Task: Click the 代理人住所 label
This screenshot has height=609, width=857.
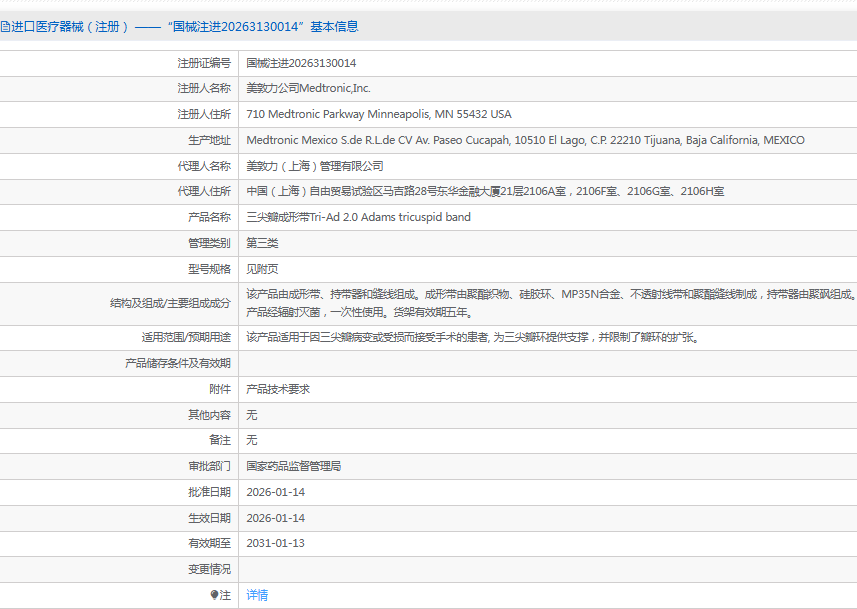Action: [204, 191]
